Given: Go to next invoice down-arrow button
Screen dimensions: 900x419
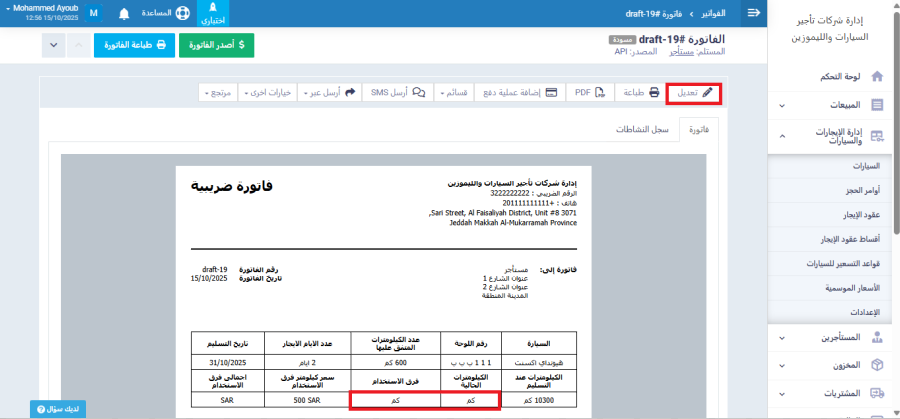Looking at the screenshot, I should pyautogui.click(x=54, y=45).
